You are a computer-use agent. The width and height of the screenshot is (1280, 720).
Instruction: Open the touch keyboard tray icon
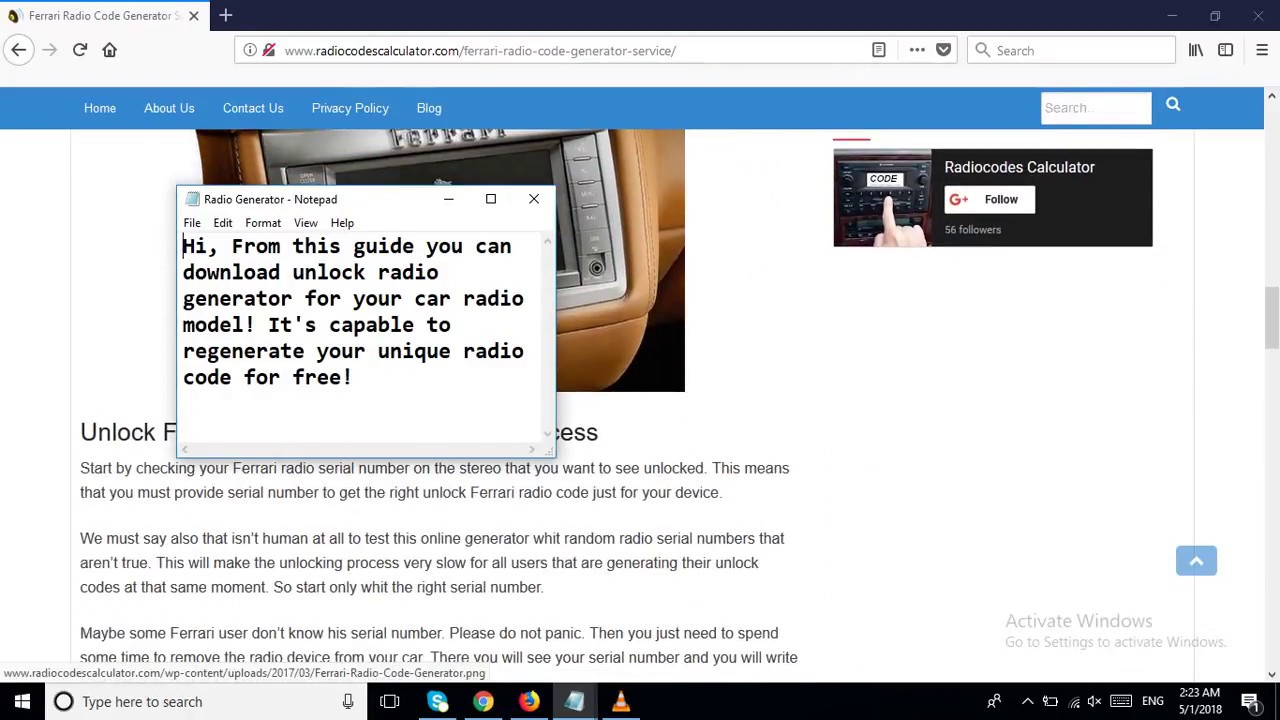[1121, 702]
